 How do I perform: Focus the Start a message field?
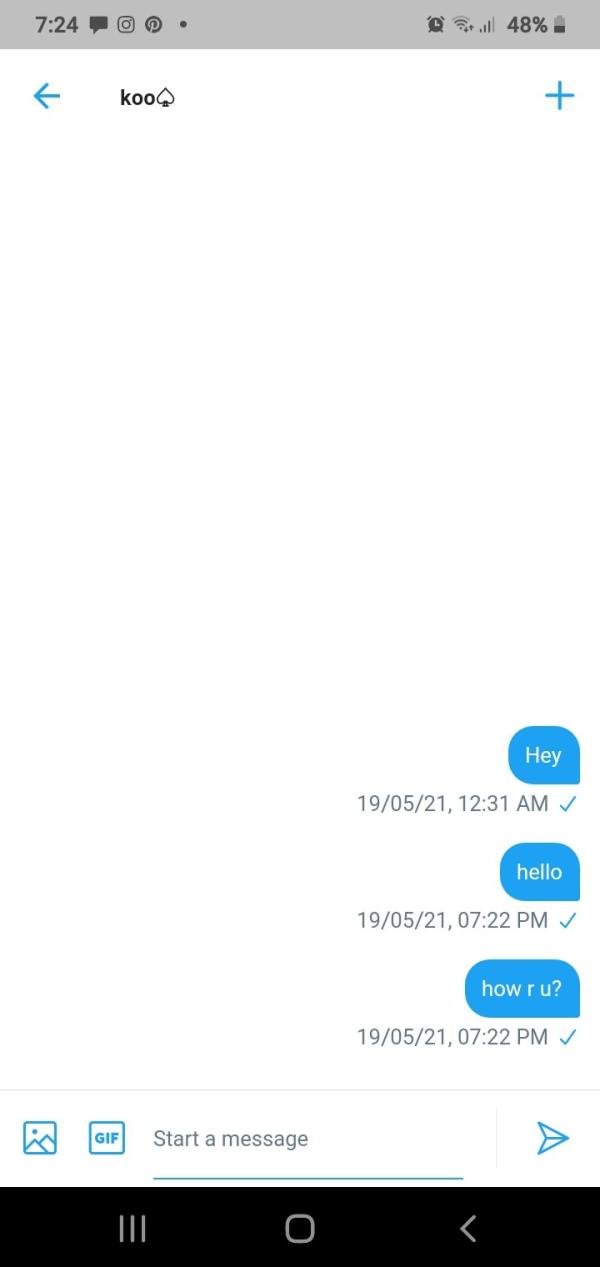308,1139
